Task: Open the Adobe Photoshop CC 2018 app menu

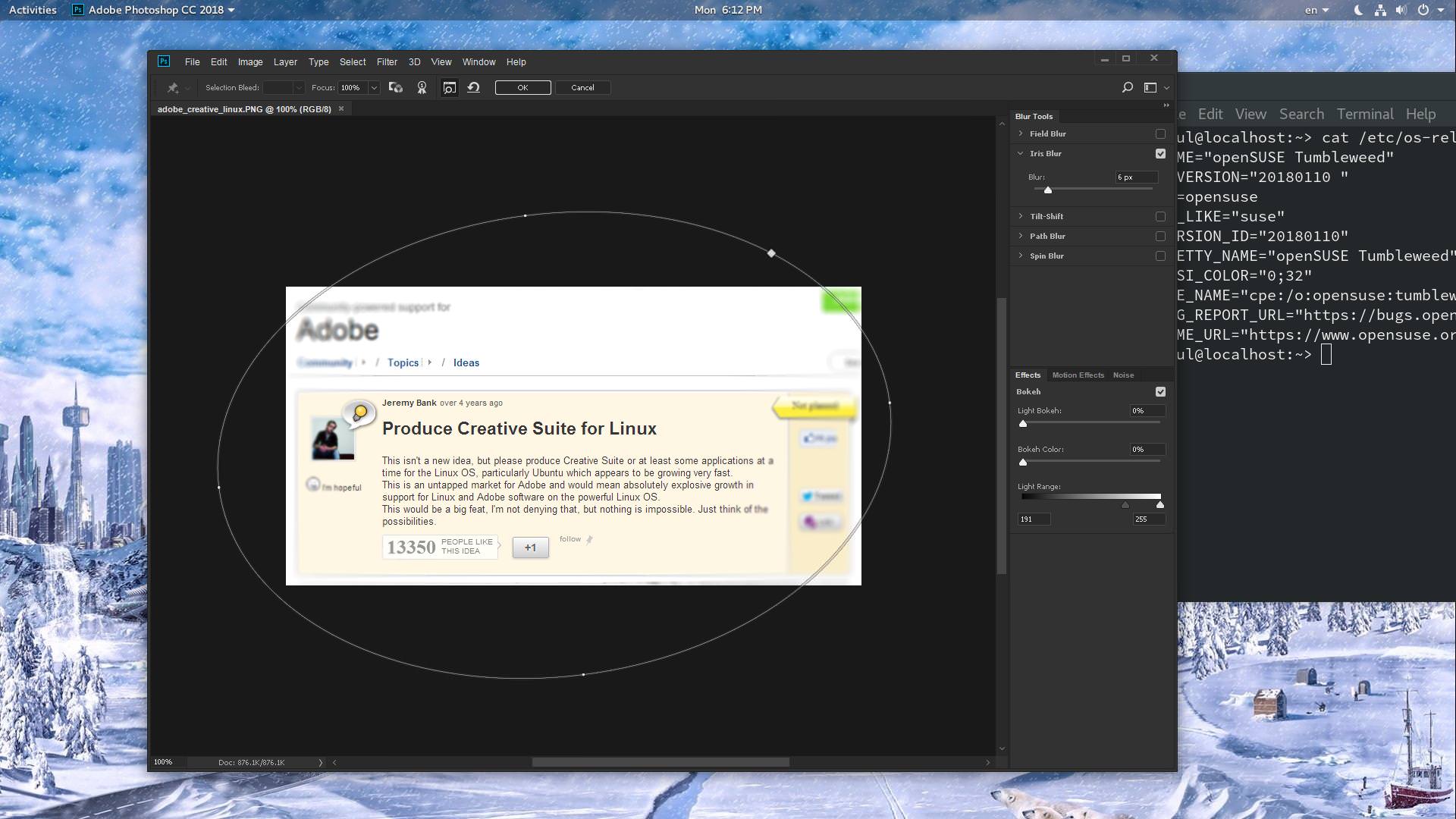Action: [154, 10]
